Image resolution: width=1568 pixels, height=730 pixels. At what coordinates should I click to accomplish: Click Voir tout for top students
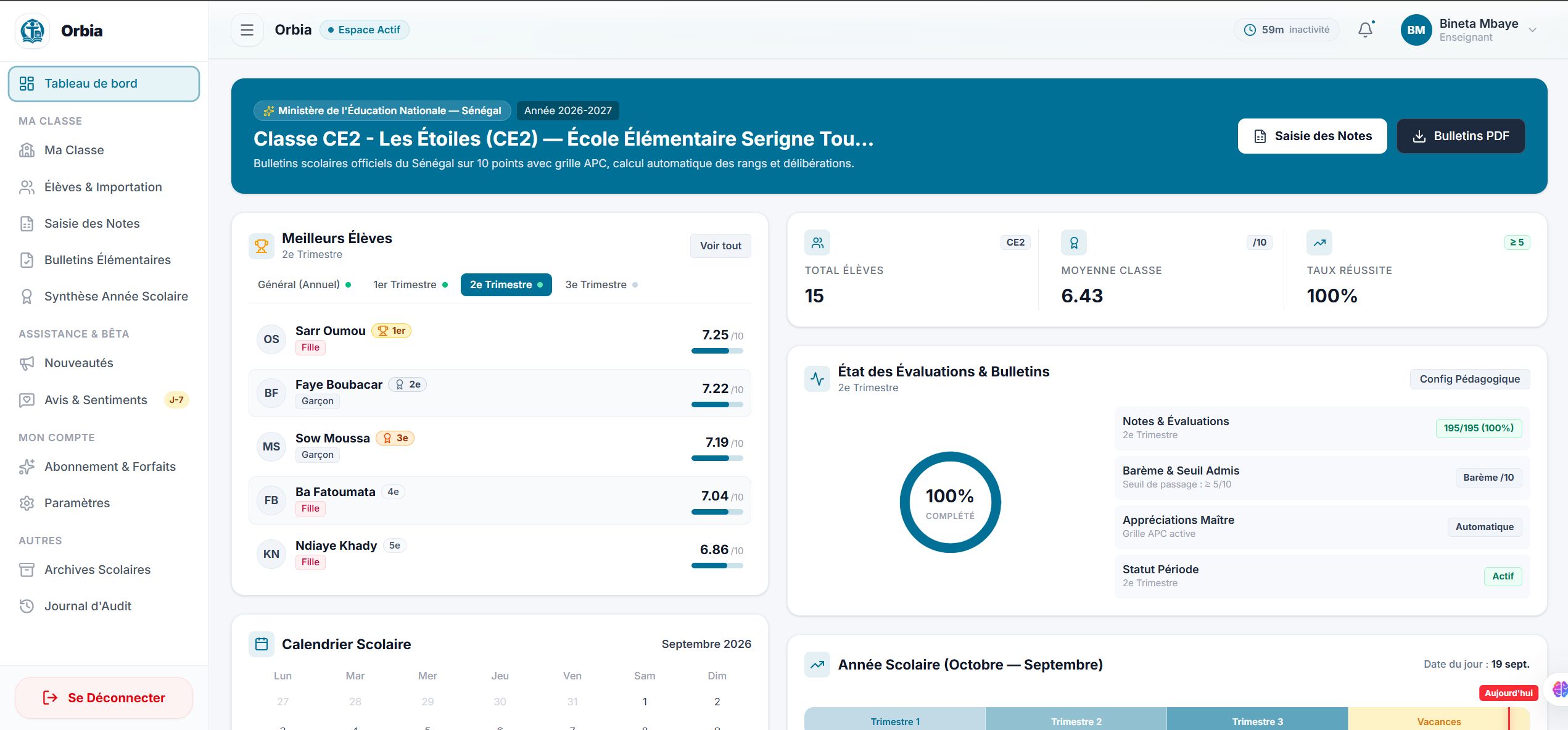pyautogui.click(x=720, y=246)
